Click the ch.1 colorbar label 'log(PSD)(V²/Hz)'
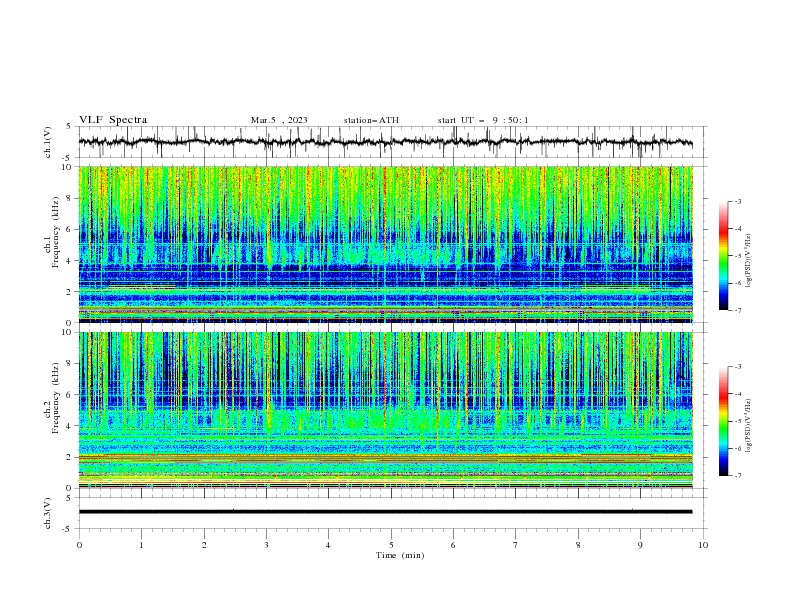The width and height of the screenshot is (792, 612). [x=748, y=261]
